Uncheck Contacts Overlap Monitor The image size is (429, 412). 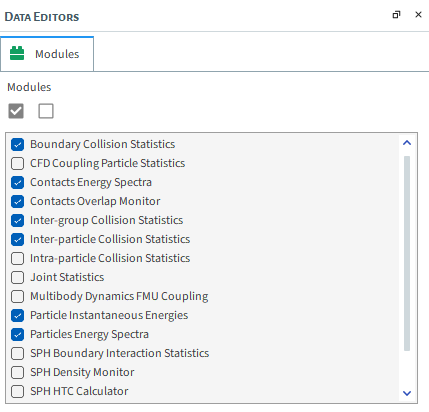[x=17, y=201]
